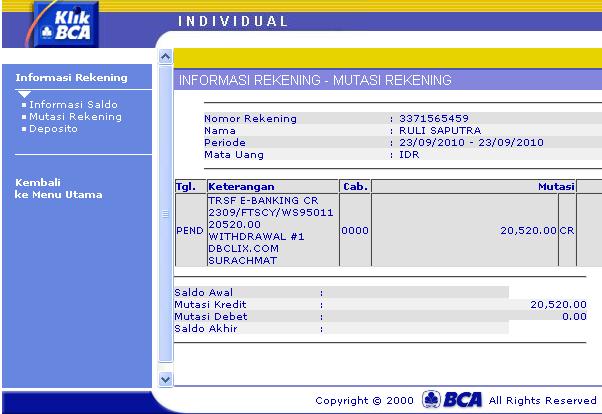This screenshot has width=602, height=414.
Task: Click the Periode label
Action: [x=225, y=142]
